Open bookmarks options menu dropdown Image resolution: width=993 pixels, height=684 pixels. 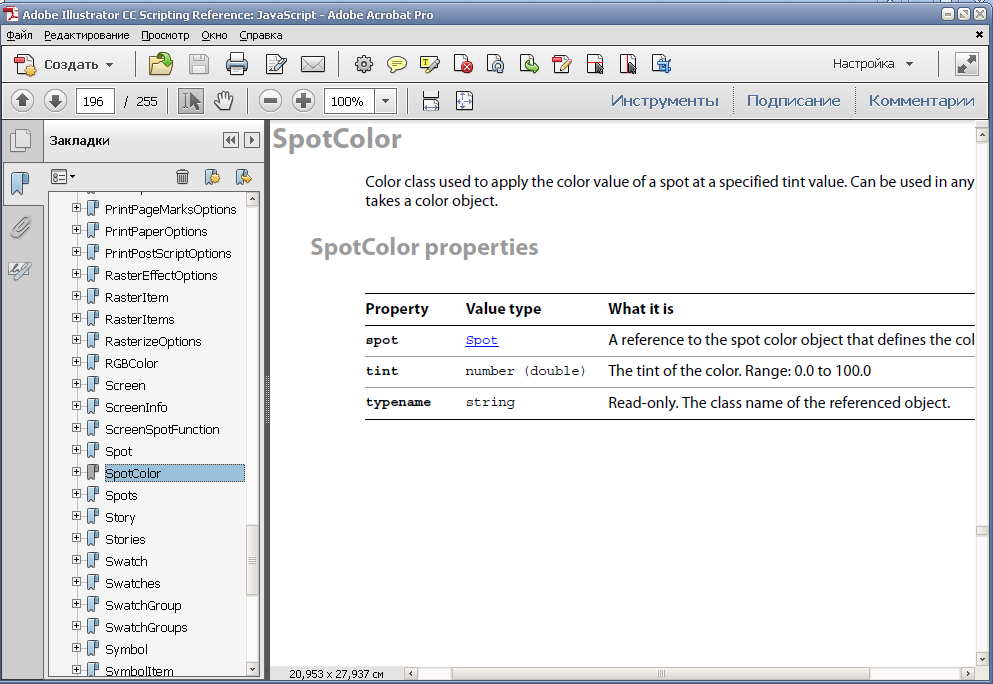pos(63,177)
